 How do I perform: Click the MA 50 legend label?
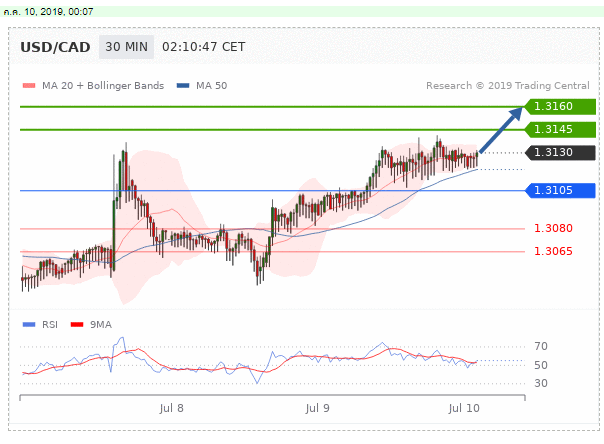point(211,85)
